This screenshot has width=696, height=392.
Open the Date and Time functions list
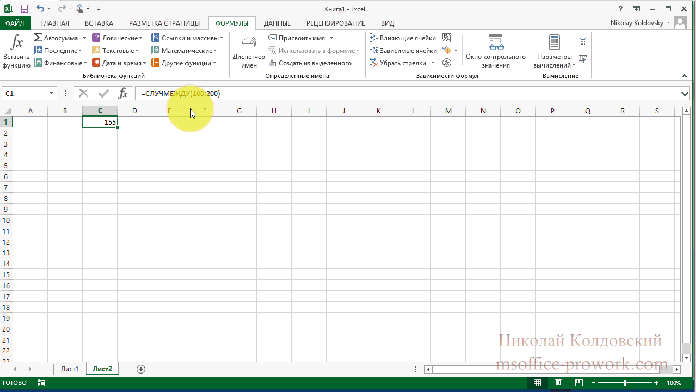119,63
